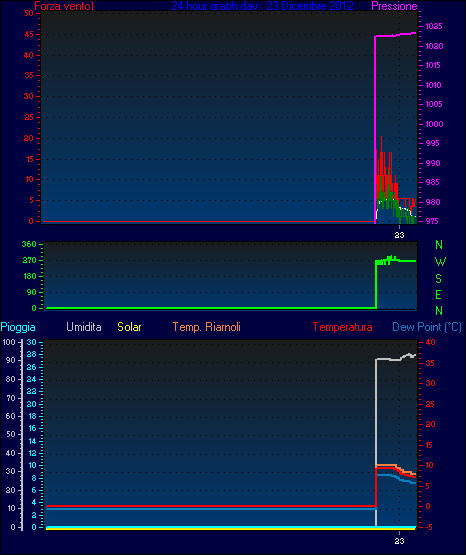Click the "E" compass letter
The height and width of the screenshot is (555, 466).
click(438, 294)
